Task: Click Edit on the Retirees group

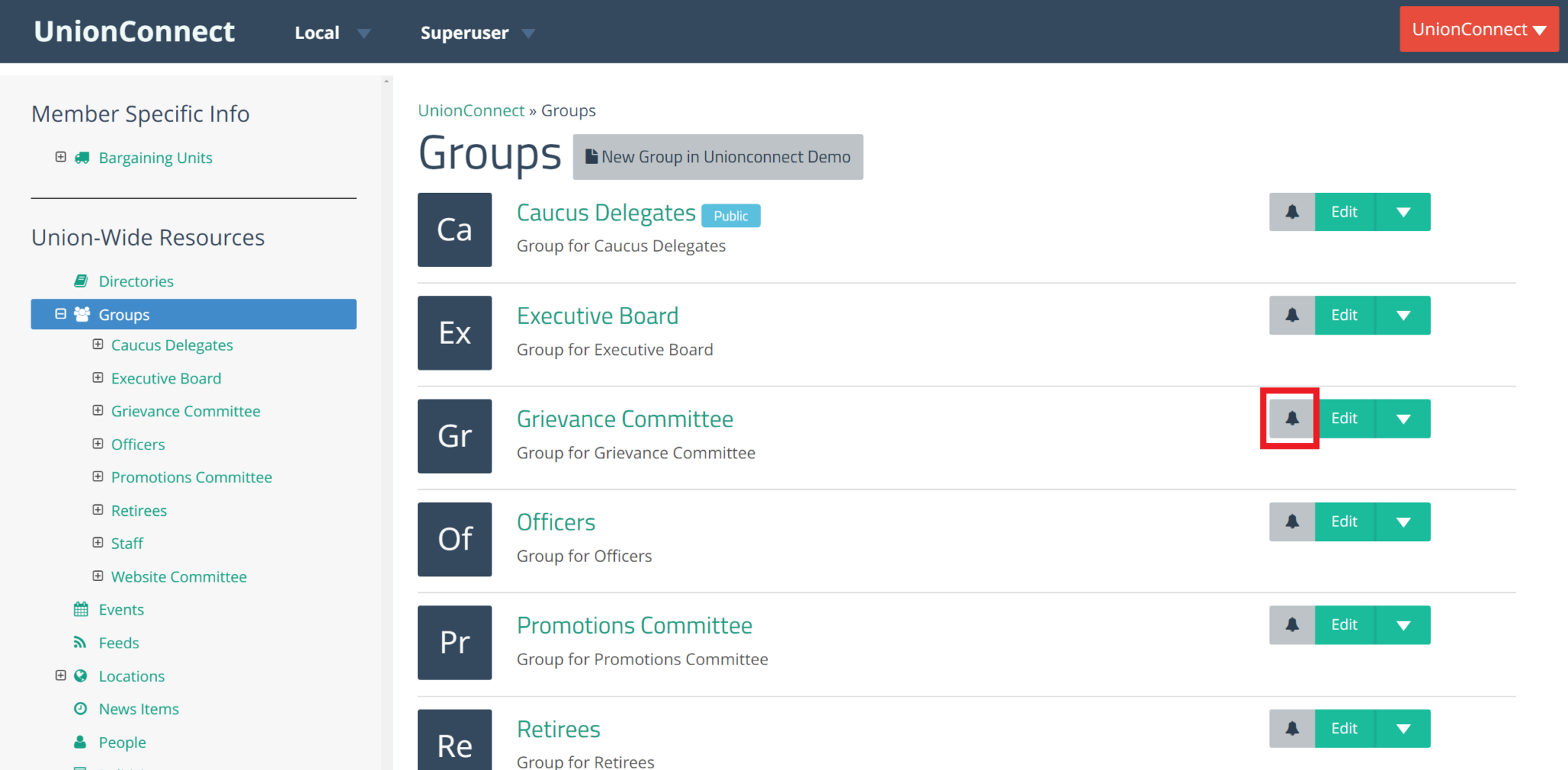Action: coord(1344,728)
